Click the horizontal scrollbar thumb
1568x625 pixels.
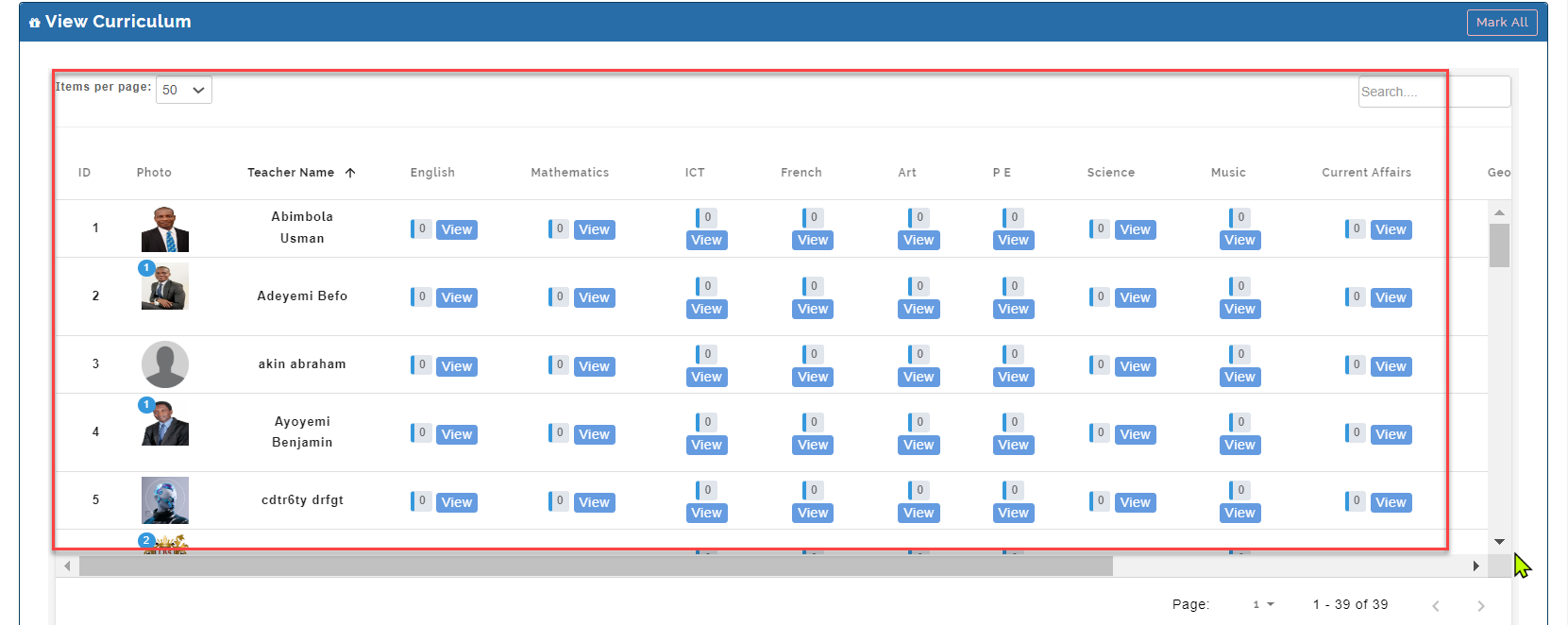[x=596, y=566]
